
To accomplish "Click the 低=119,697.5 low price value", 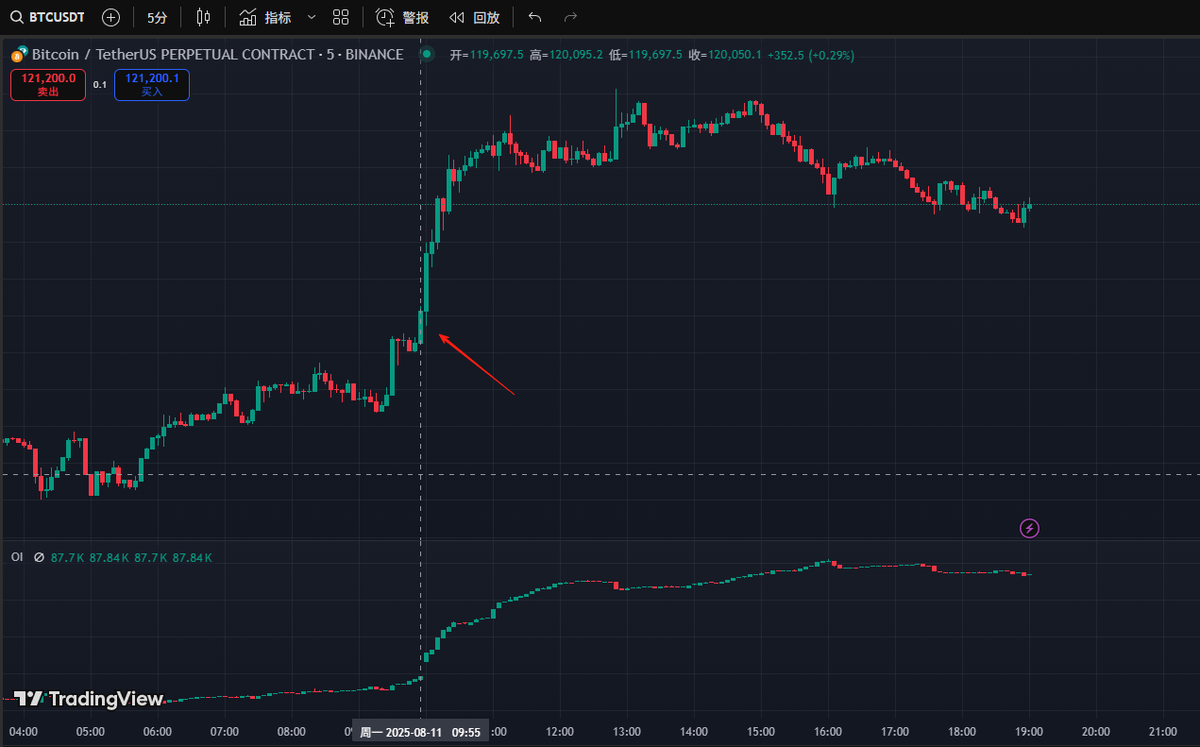I will [645, 55].
